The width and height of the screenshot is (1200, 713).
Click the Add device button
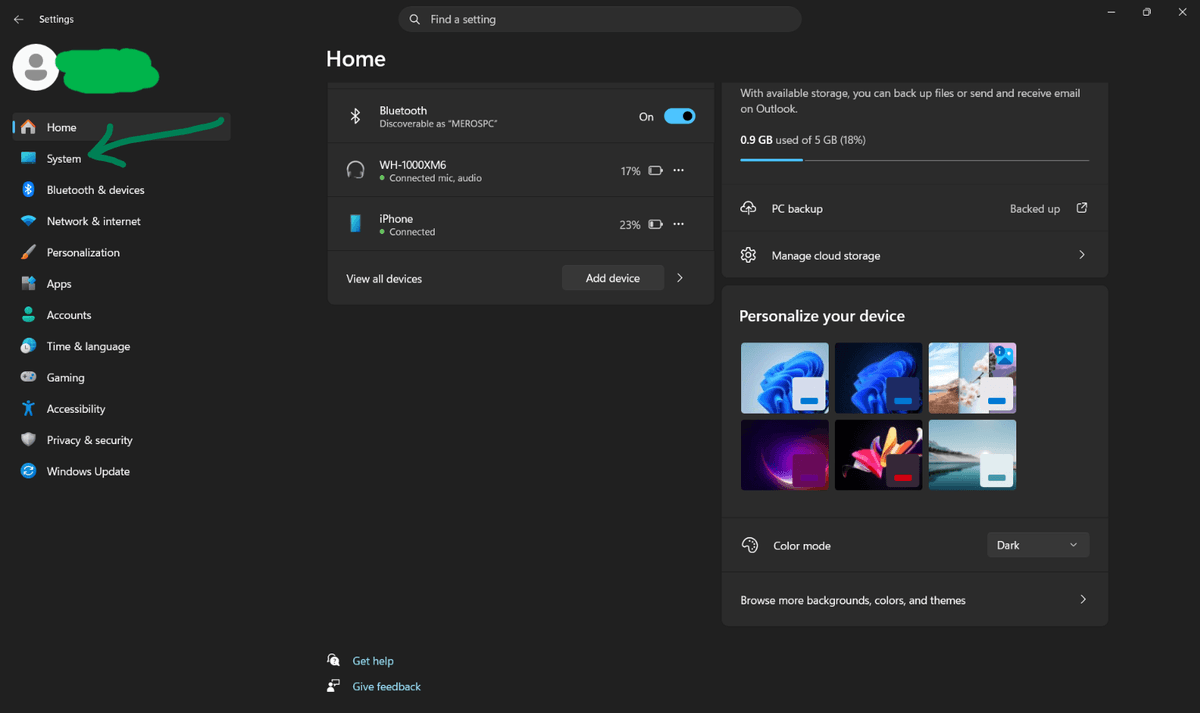613,278
